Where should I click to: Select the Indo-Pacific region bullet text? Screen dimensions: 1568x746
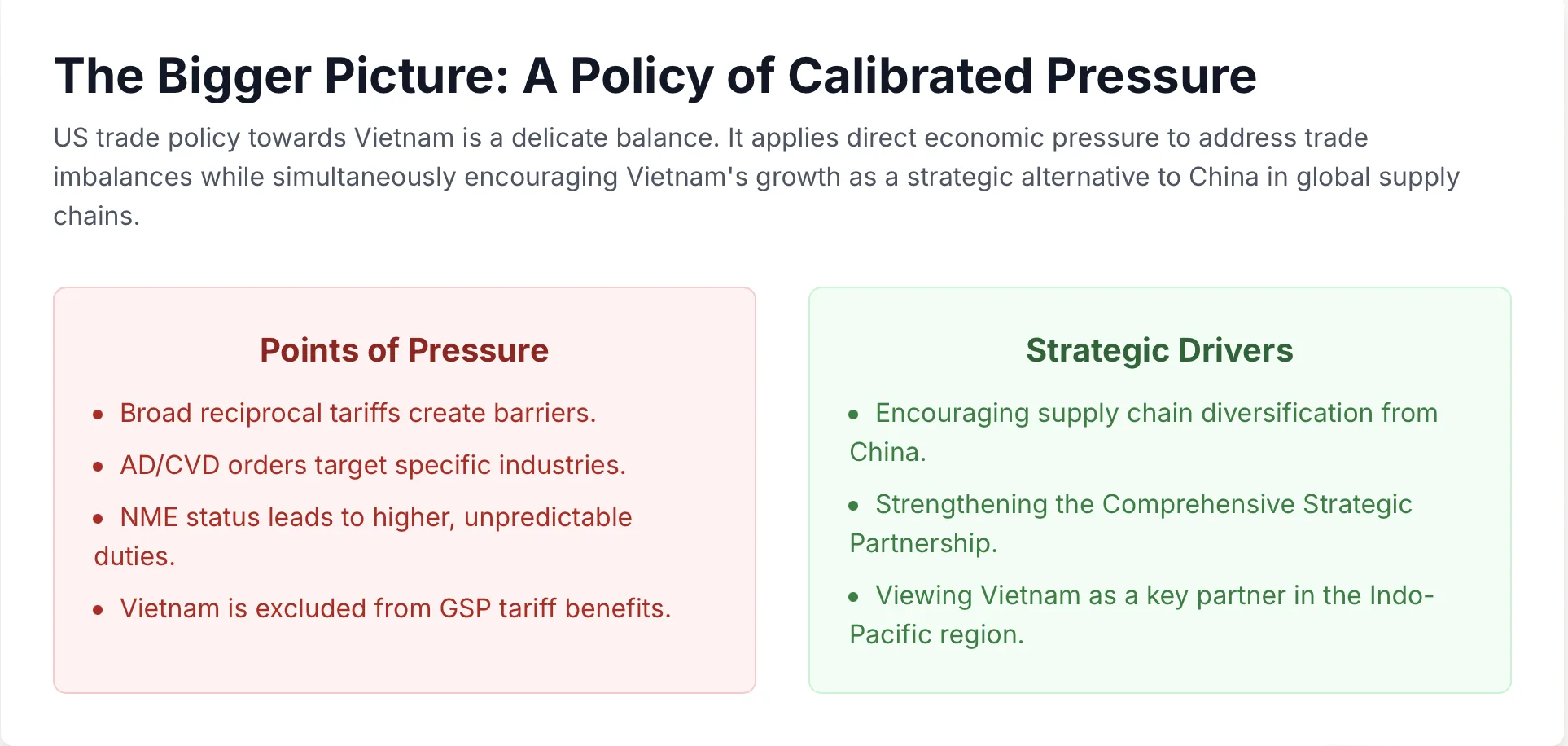(x=1141, y=615)
